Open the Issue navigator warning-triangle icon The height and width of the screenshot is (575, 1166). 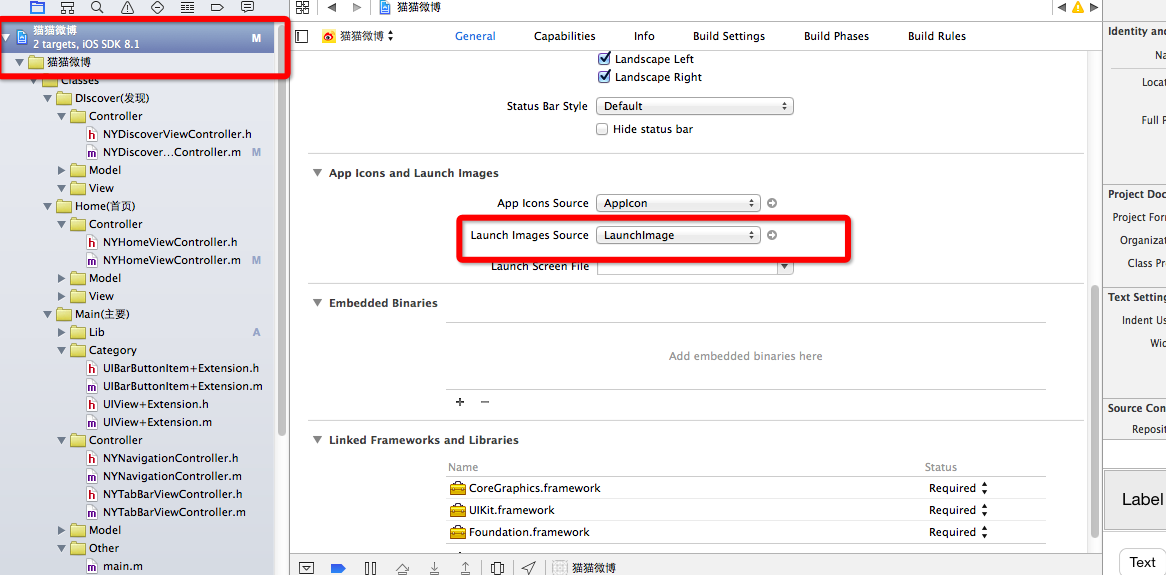[127, 7]
